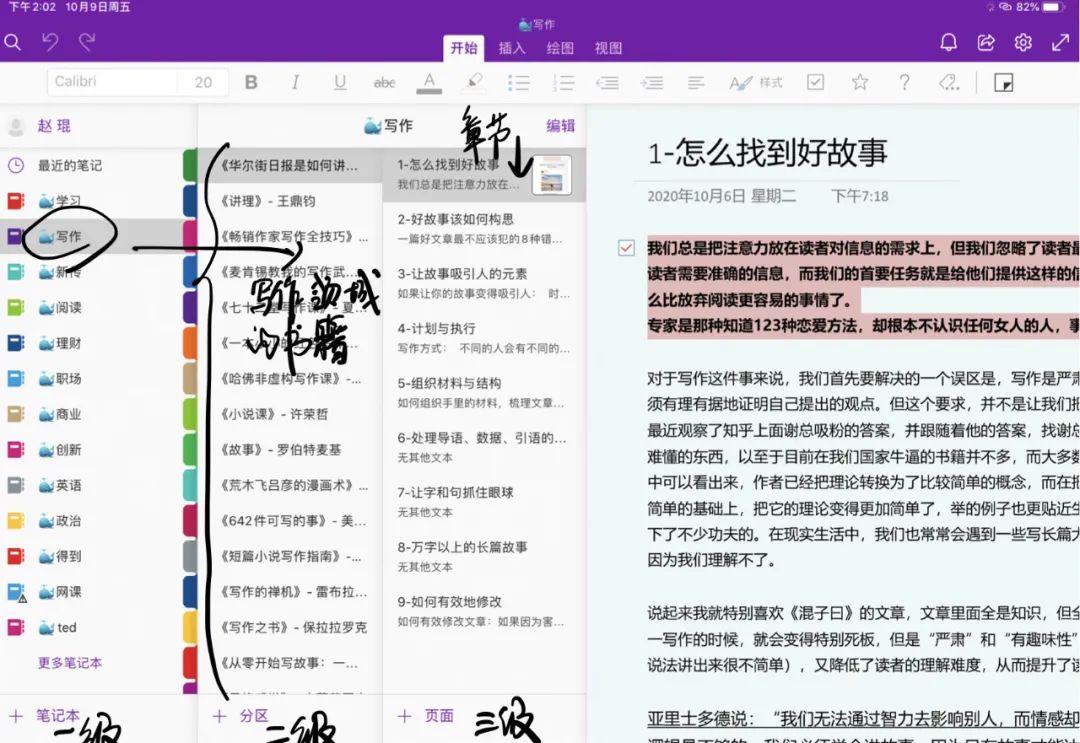Tap the 编辑 Edit button
This screenshot has width=1080, height=743.
[561, 125]
